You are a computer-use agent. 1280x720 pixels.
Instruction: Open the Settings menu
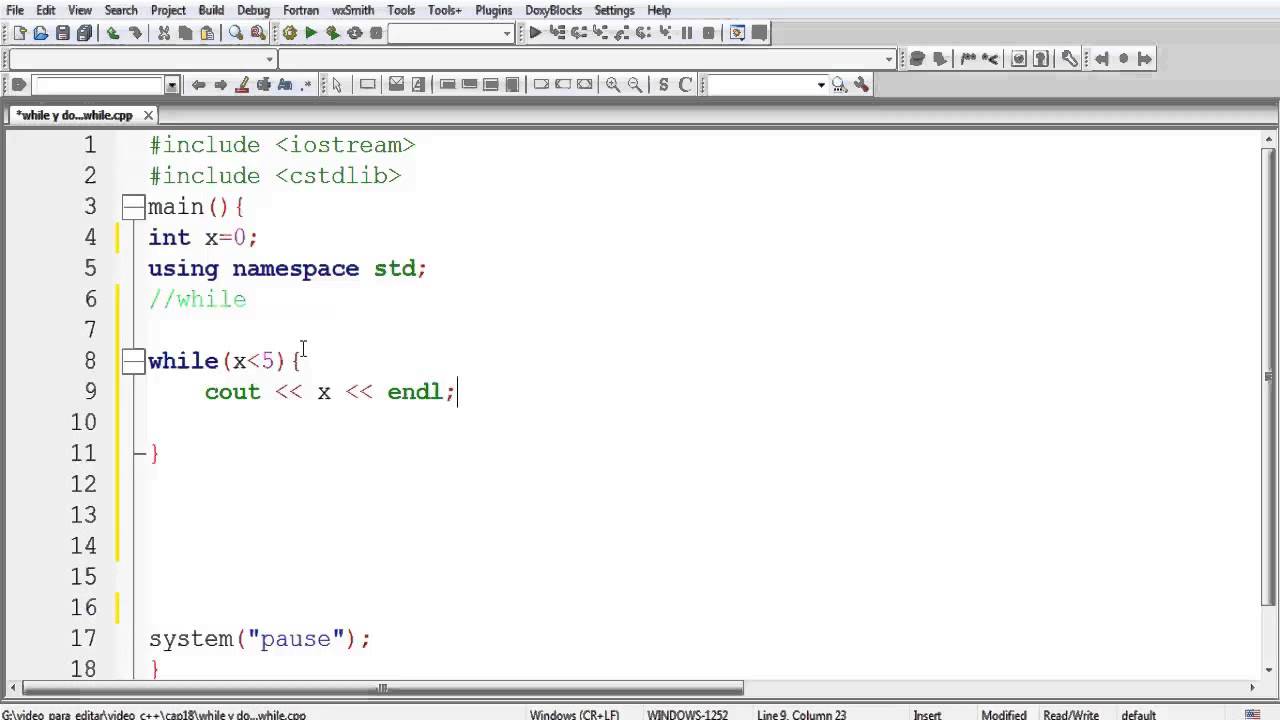click(x=614, y=10)
